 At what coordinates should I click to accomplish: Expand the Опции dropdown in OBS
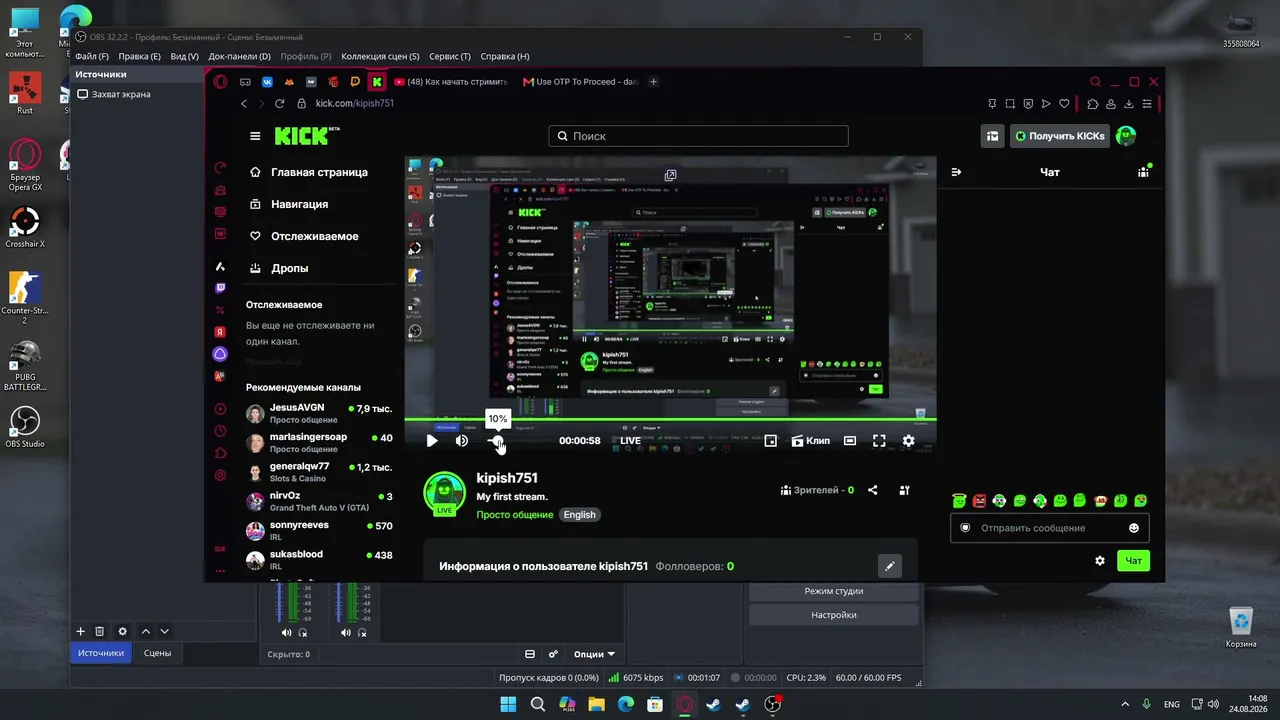(x=594, y=654)
